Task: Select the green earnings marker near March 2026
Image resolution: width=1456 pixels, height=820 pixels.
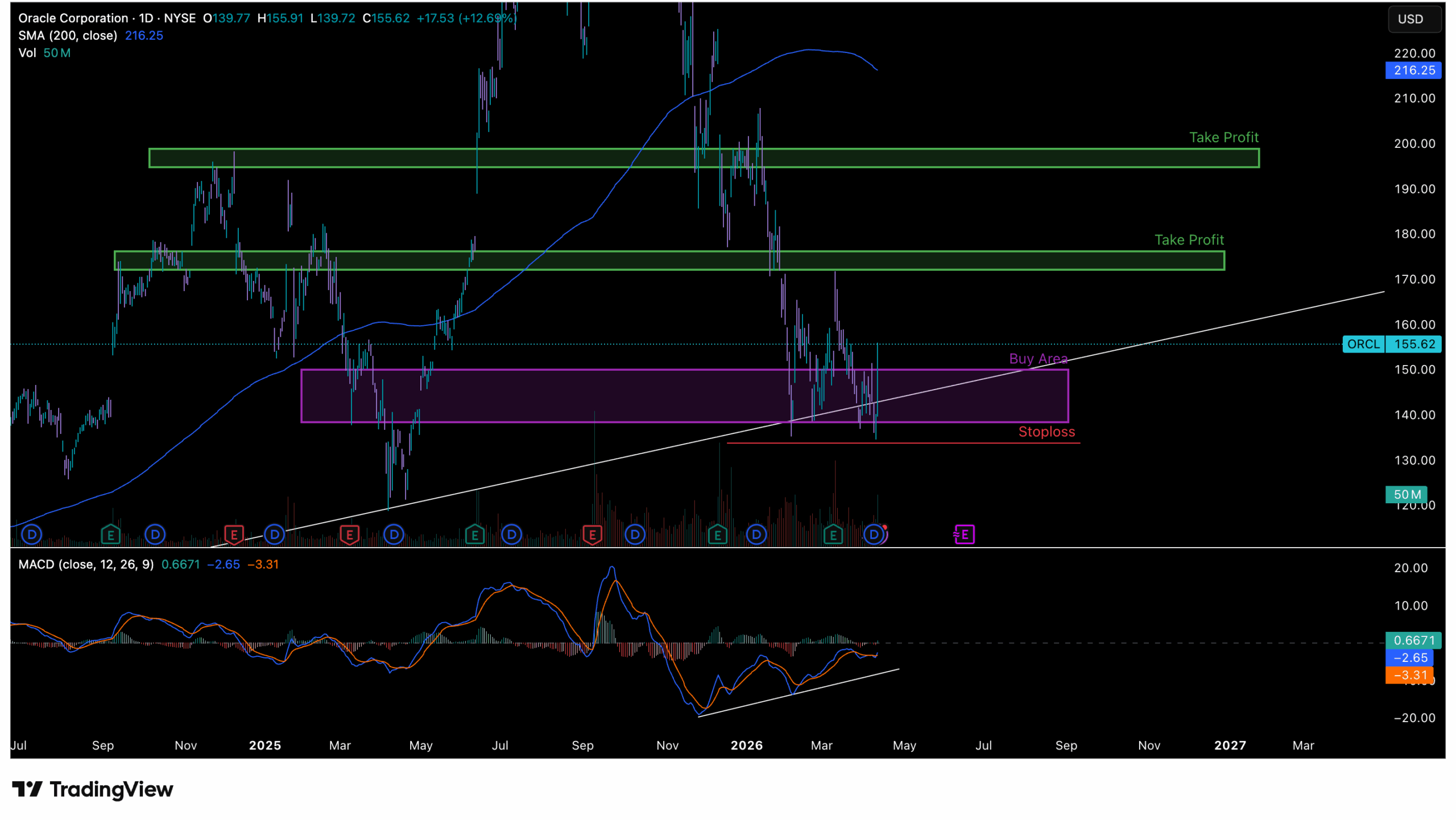Action: (833, 535)
